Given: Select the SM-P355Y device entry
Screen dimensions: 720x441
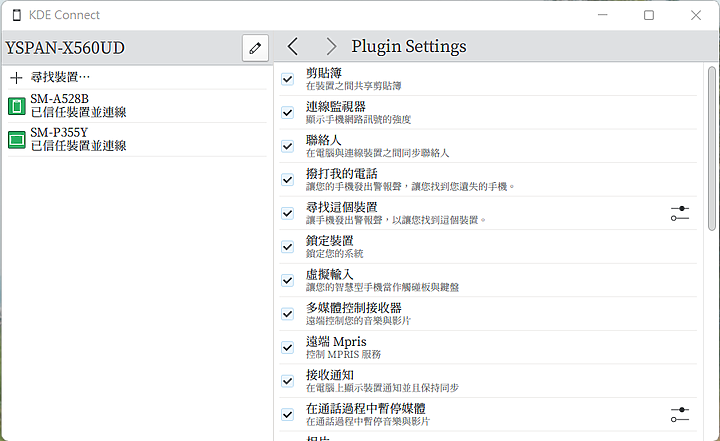Looking at the screenshot, I should (137, 140).
